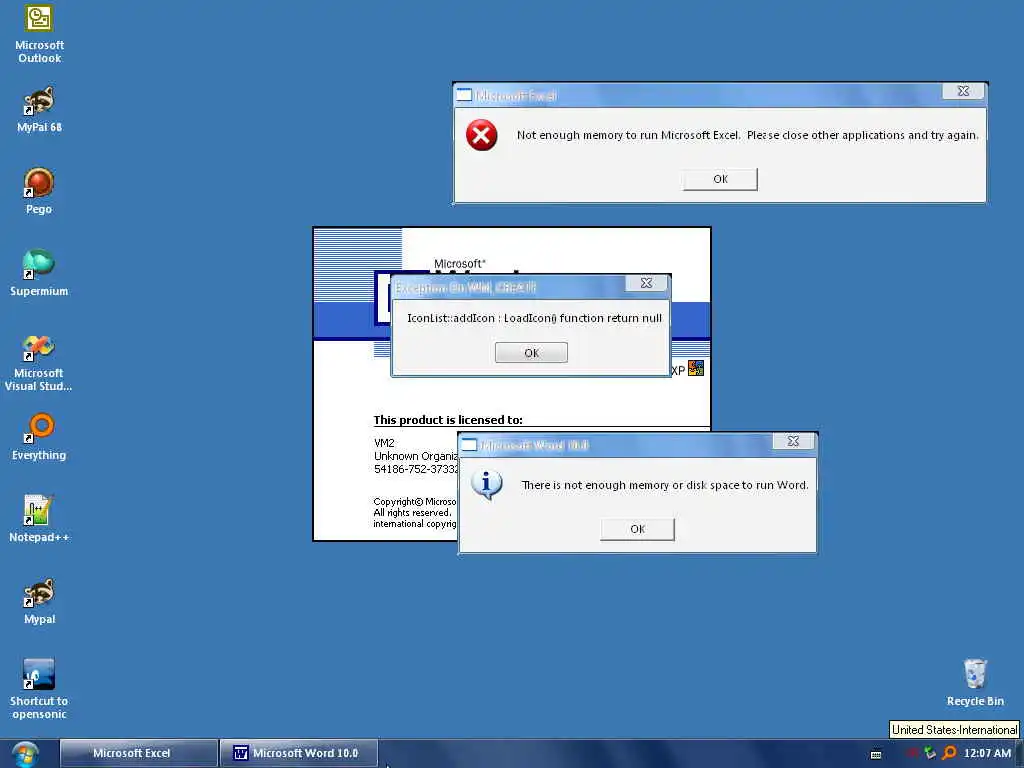Close the Microsoft Word info dialog
Viewport: 1024px width, 768px height.
793,441
